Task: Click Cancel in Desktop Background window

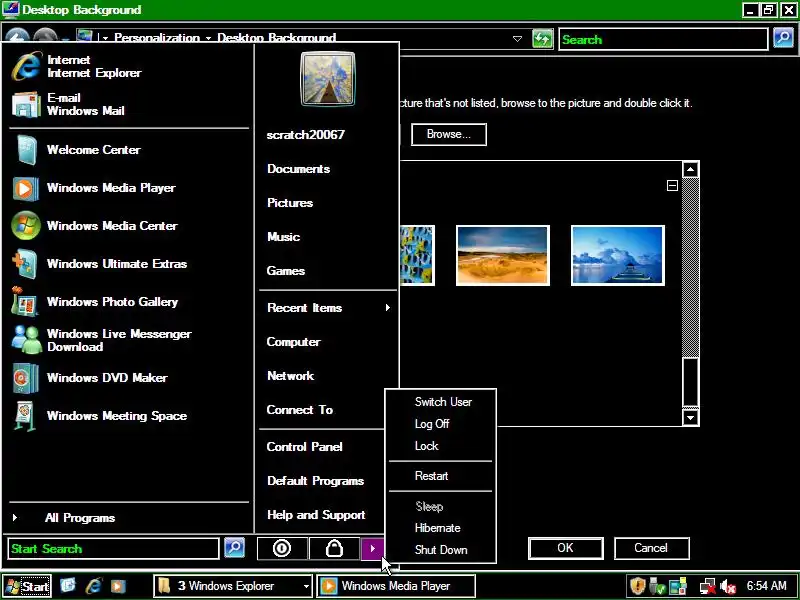Action: tap(651, 548)
